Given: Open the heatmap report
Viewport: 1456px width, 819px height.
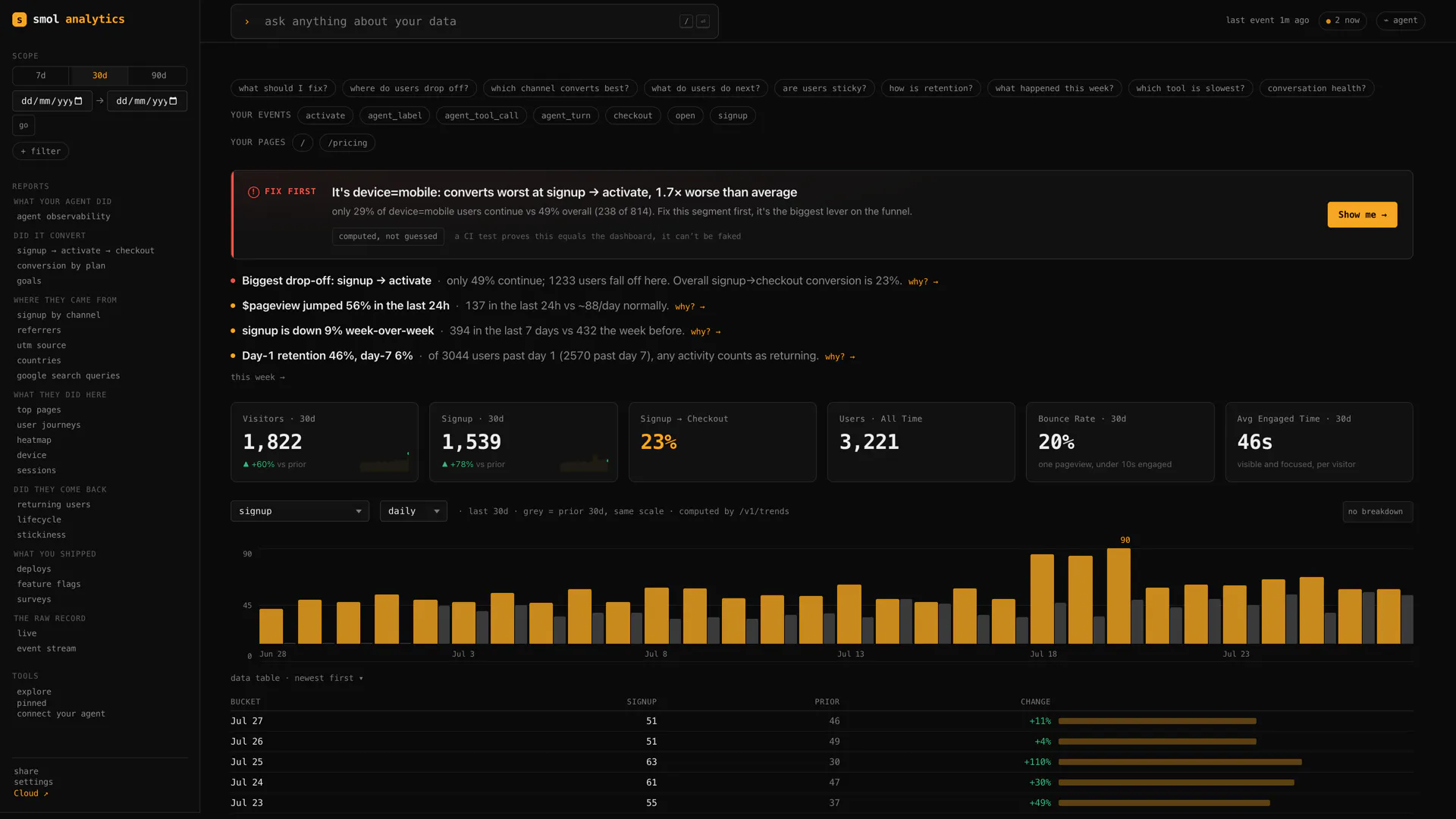Looking at the screenshot, I should (34, 441).
